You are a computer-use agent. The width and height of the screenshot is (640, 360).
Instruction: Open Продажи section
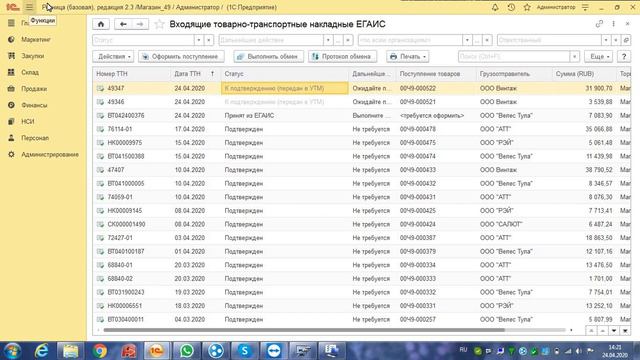click(x=34, y=89)
